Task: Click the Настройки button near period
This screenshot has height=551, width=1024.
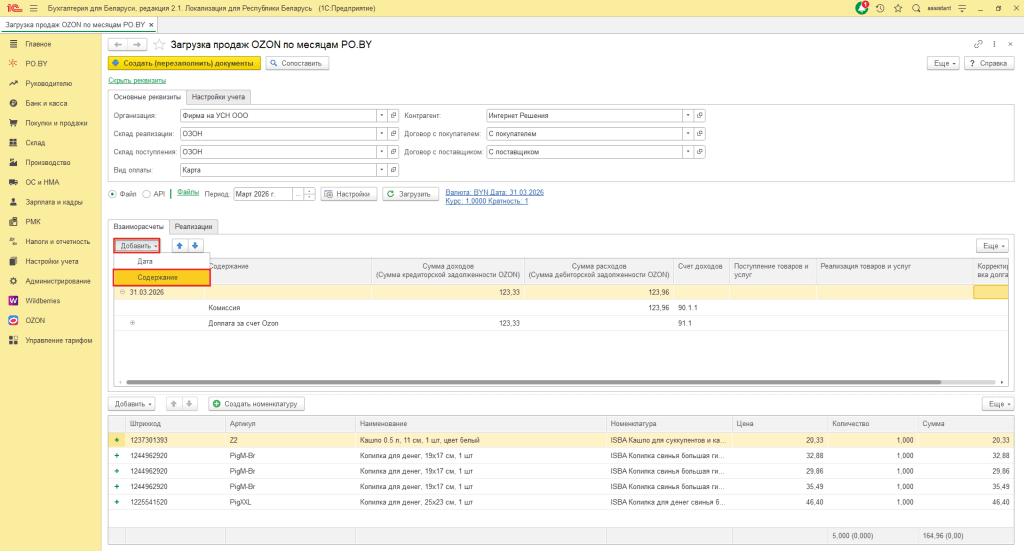Action: pyautogui.click(x=348, y=194)
